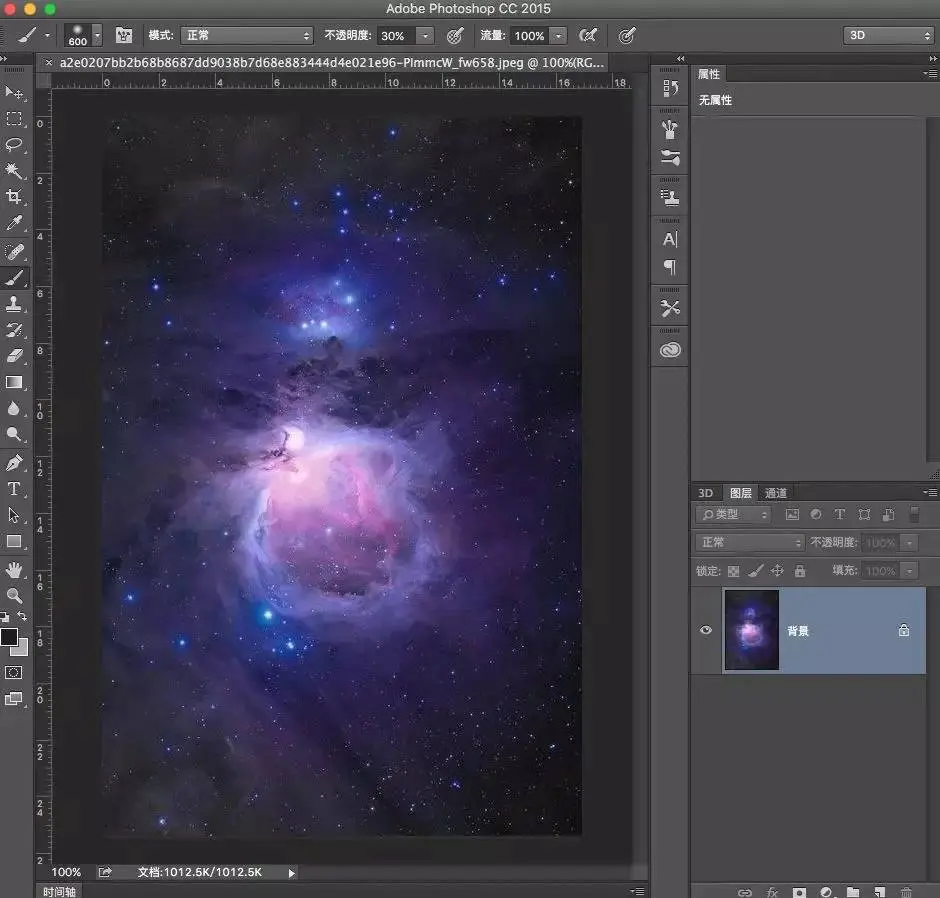Image resolution: width=940 pixels, height=898 pixels.
Task: Switch to the 通道 tab
Action: click(x=776, y=493)
